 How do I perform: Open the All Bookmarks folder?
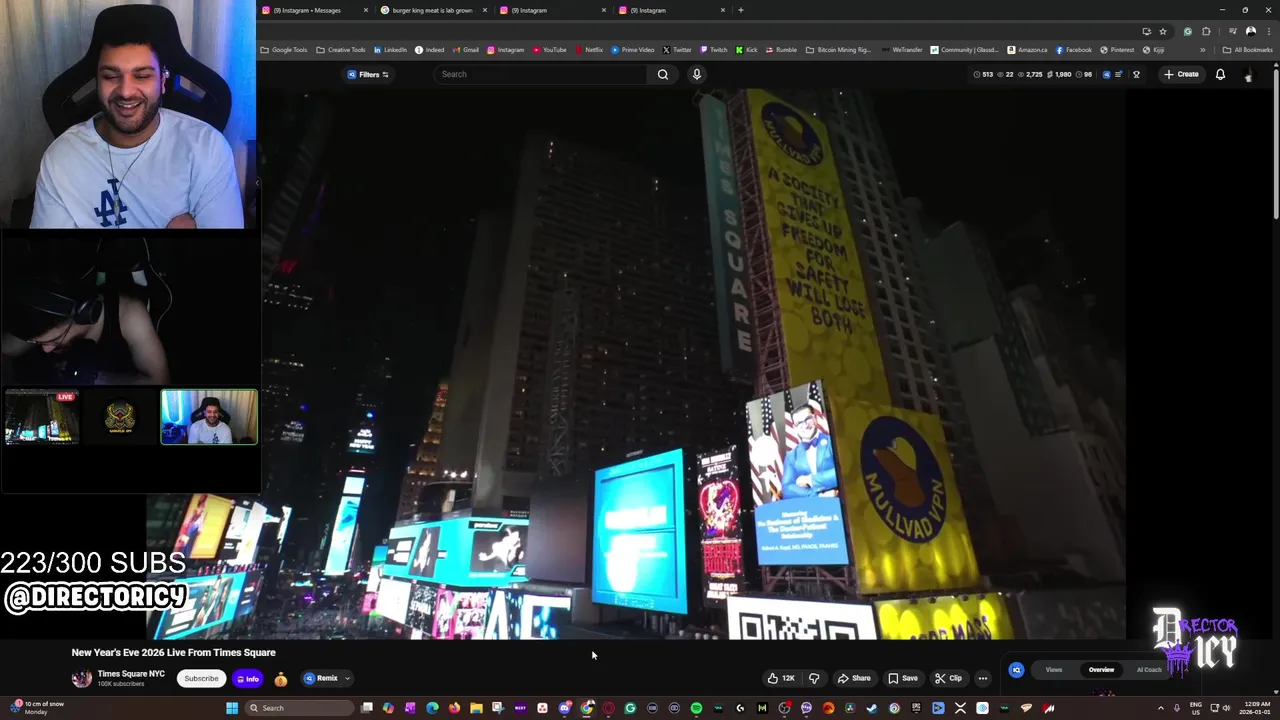1247,50
